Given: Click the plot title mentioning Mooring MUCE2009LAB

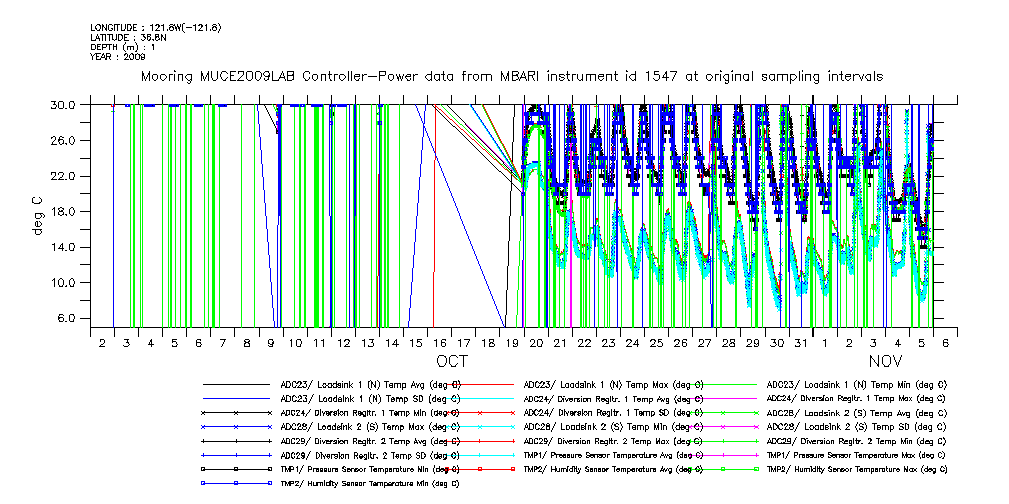Looking at the screenshot, I should click(511, 76).
